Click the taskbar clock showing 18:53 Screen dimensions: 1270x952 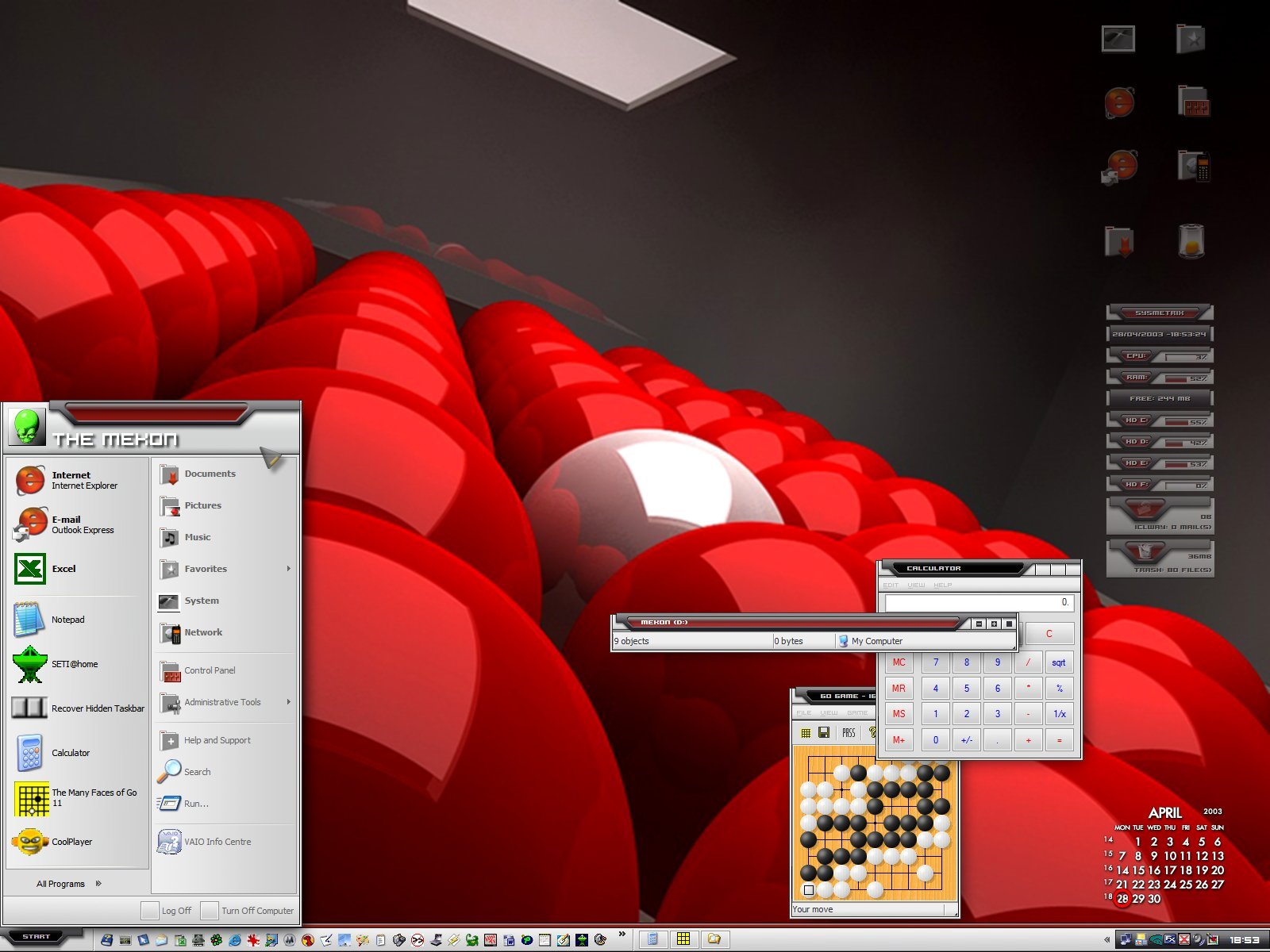[x=1245, y=940]
